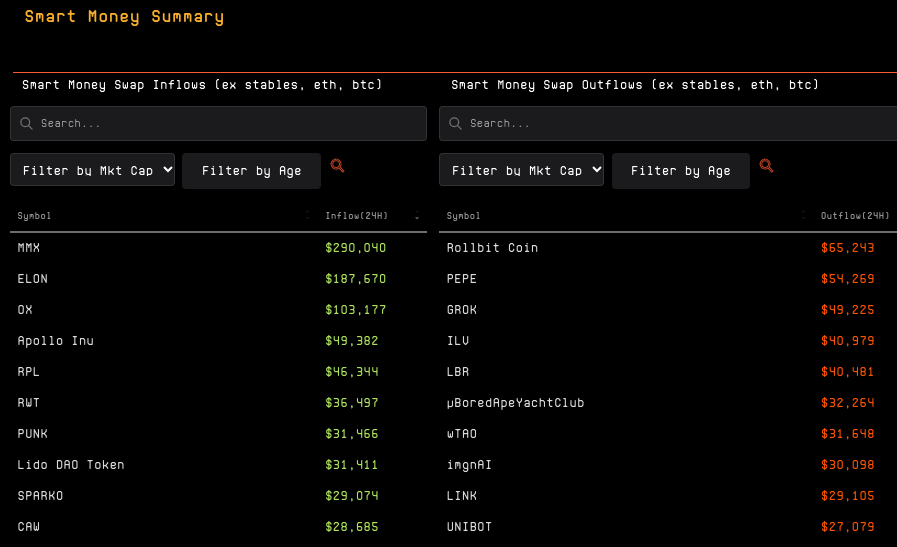Click the $29,074 inflow value

[x=351, y=495]
